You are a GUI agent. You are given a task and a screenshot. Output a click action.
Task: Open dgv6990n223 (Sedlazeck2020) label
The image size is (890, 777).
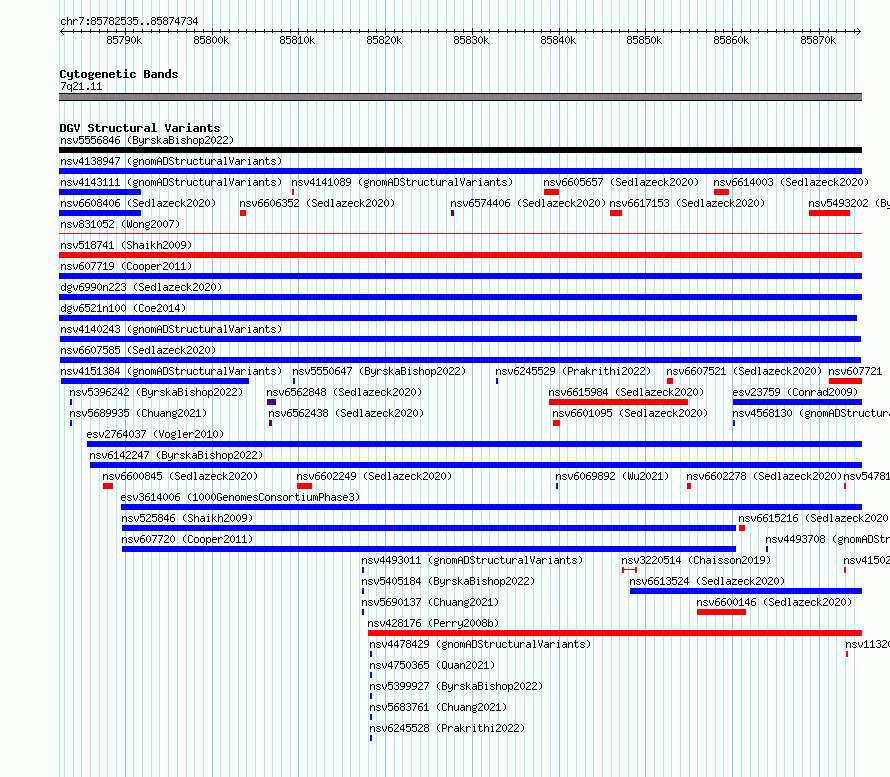[x=141, y=287]
